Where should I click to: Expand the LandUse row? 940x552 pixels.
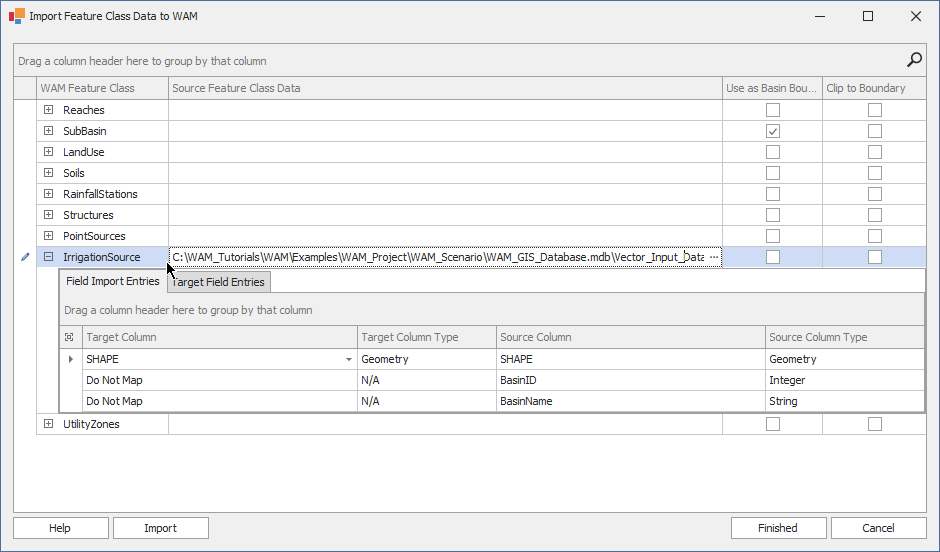49,152
